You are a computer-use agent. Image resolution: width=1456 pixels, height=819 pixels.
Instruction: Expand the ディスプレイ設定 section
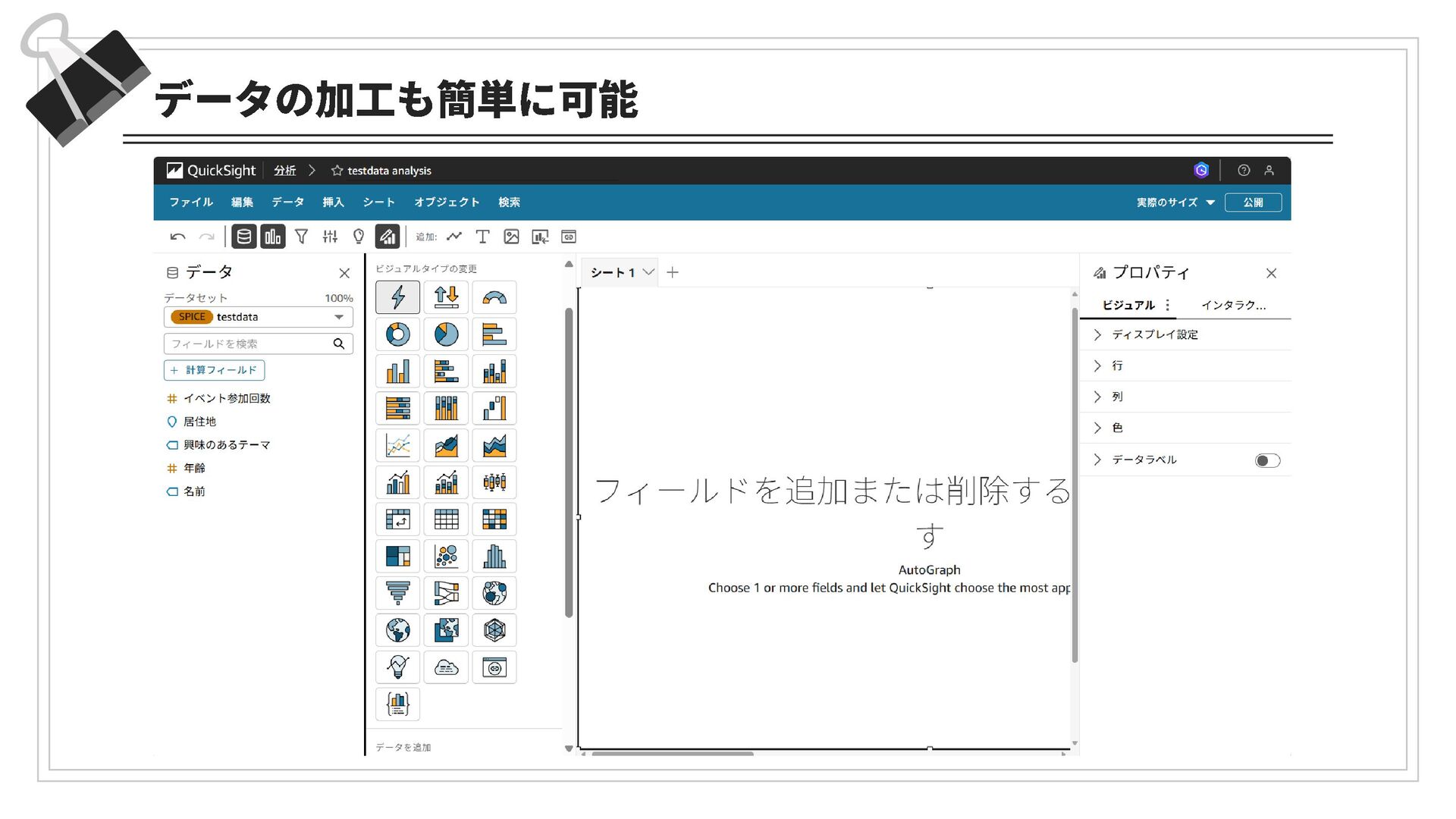click(1154, 334)
